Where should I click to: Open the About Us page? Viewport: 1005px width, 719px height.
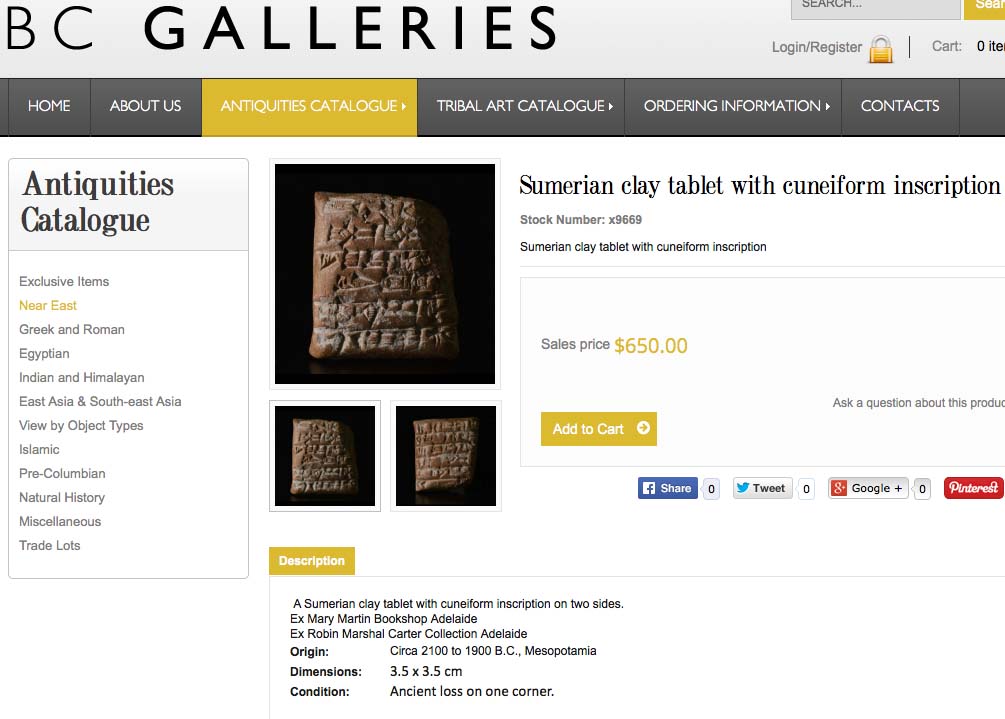click(x=146, y=106)
